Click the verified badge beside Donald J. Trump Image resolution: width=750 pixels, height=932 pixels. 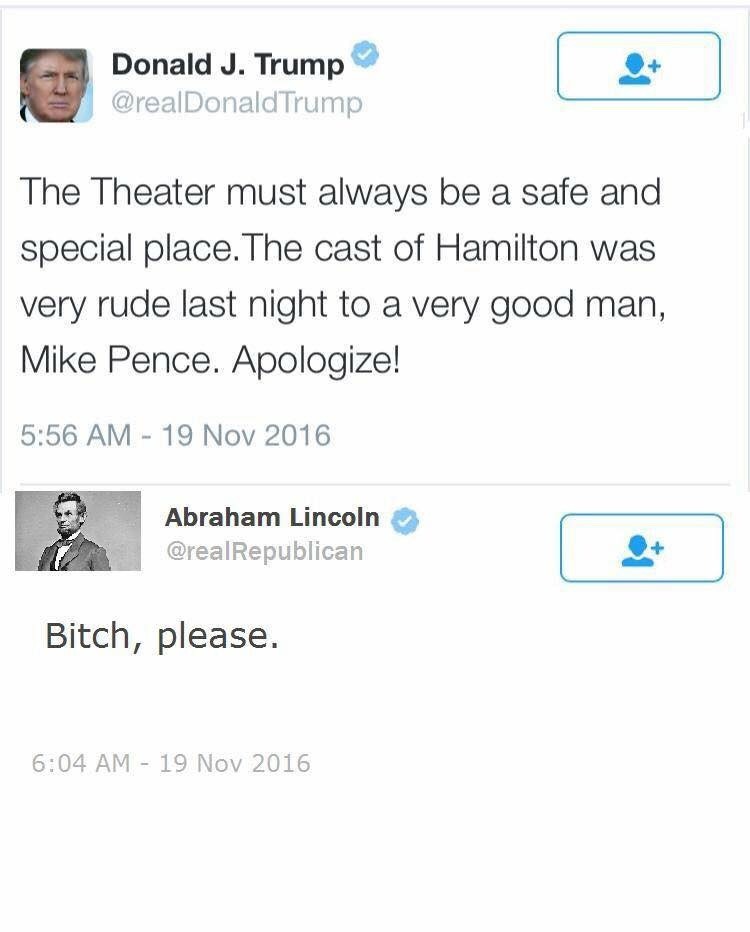pos(364,58)
